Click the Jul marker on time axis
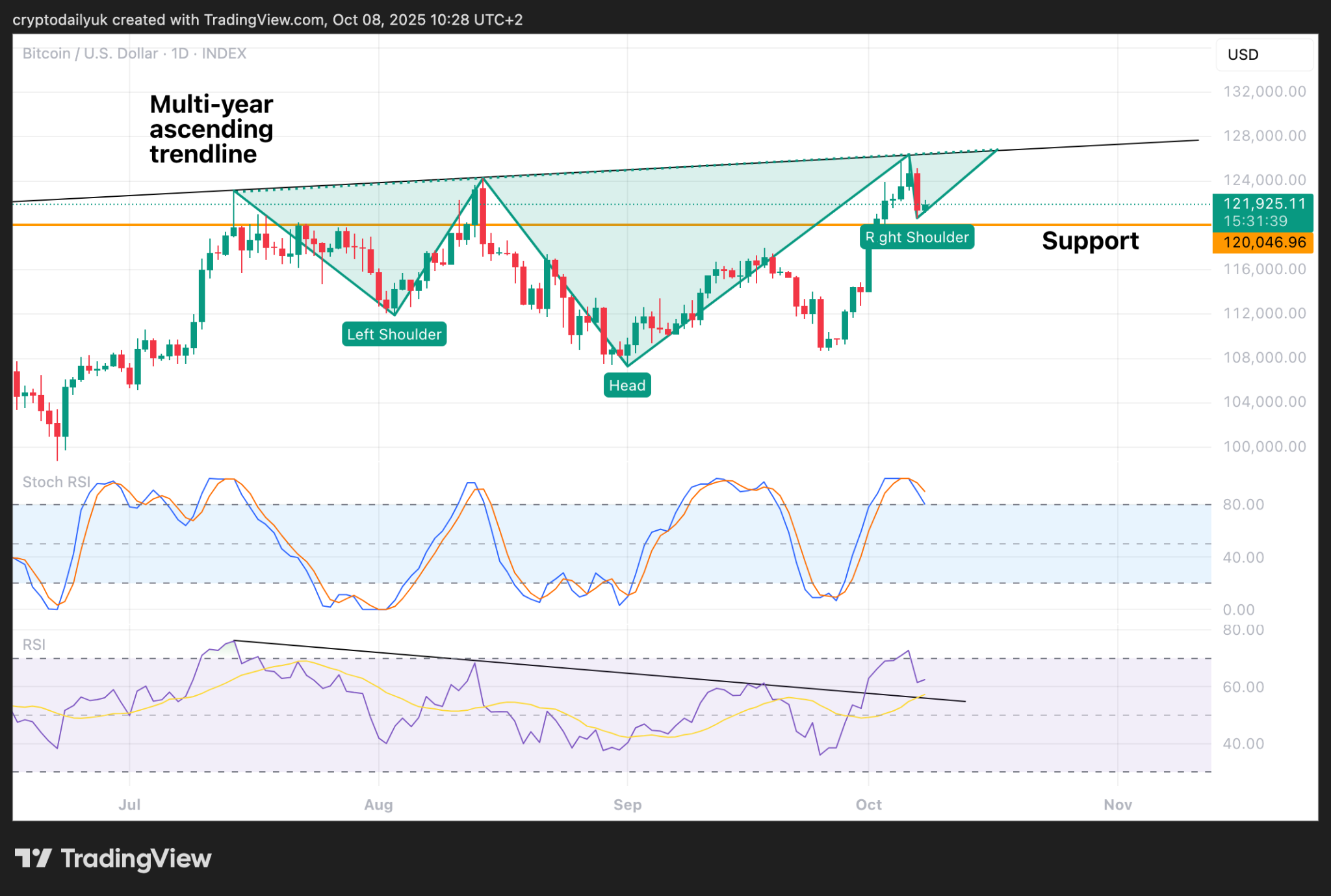Viewport: 1331px width, 896px height. tap(129, 804)
